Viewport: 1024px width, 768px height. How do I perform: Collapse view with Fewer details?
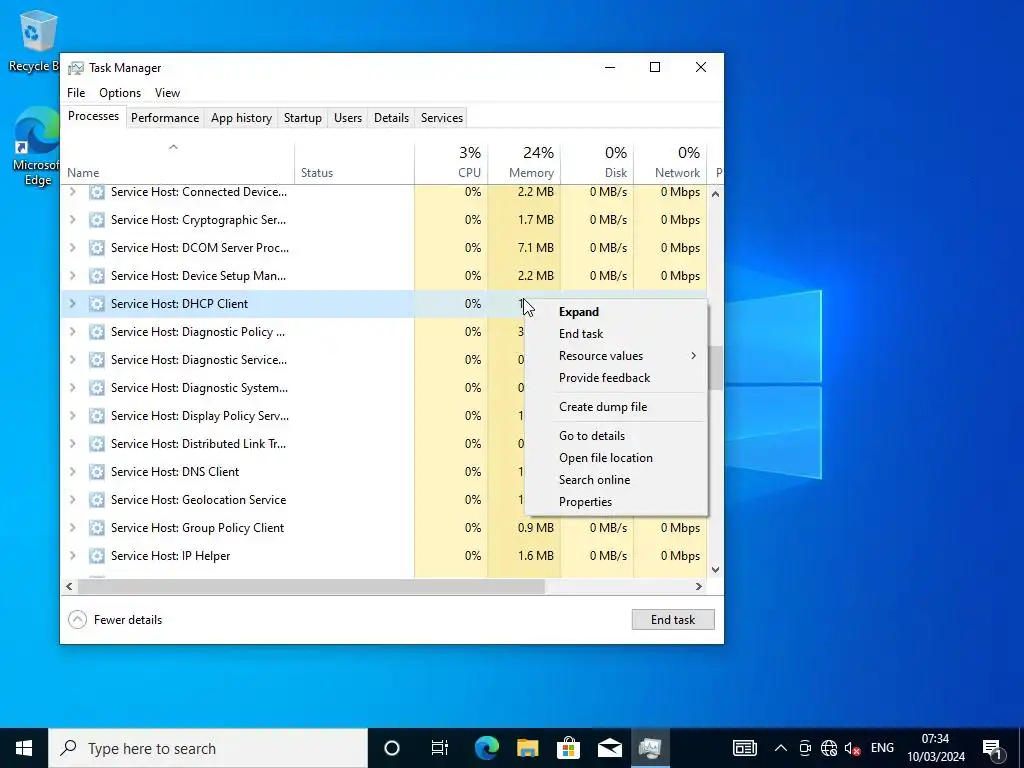pos(115,620)
